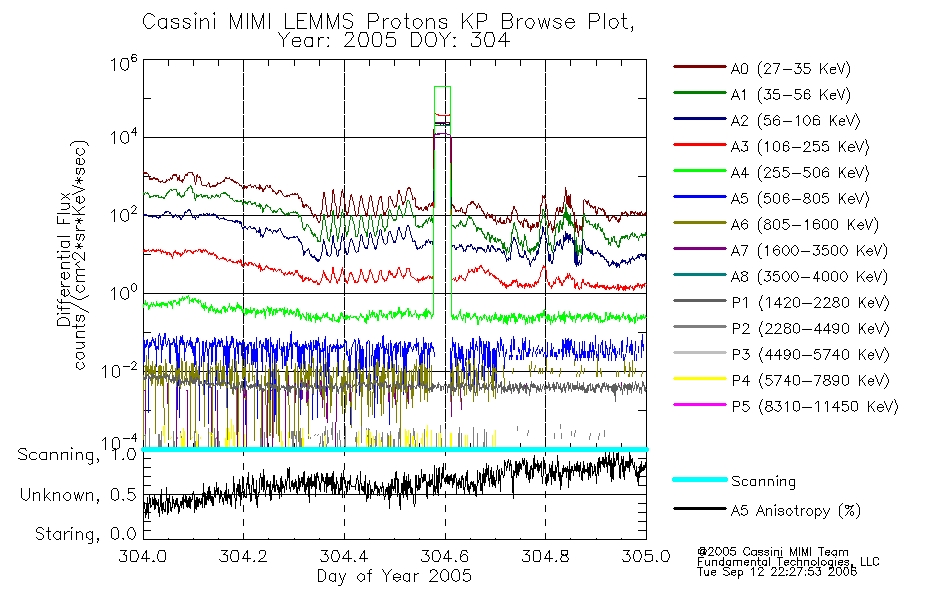Click the P1 (1420-2280 KeV) legend label
Image resolution: width=950 pixels, height=600 pixels.
coord(810,302)
